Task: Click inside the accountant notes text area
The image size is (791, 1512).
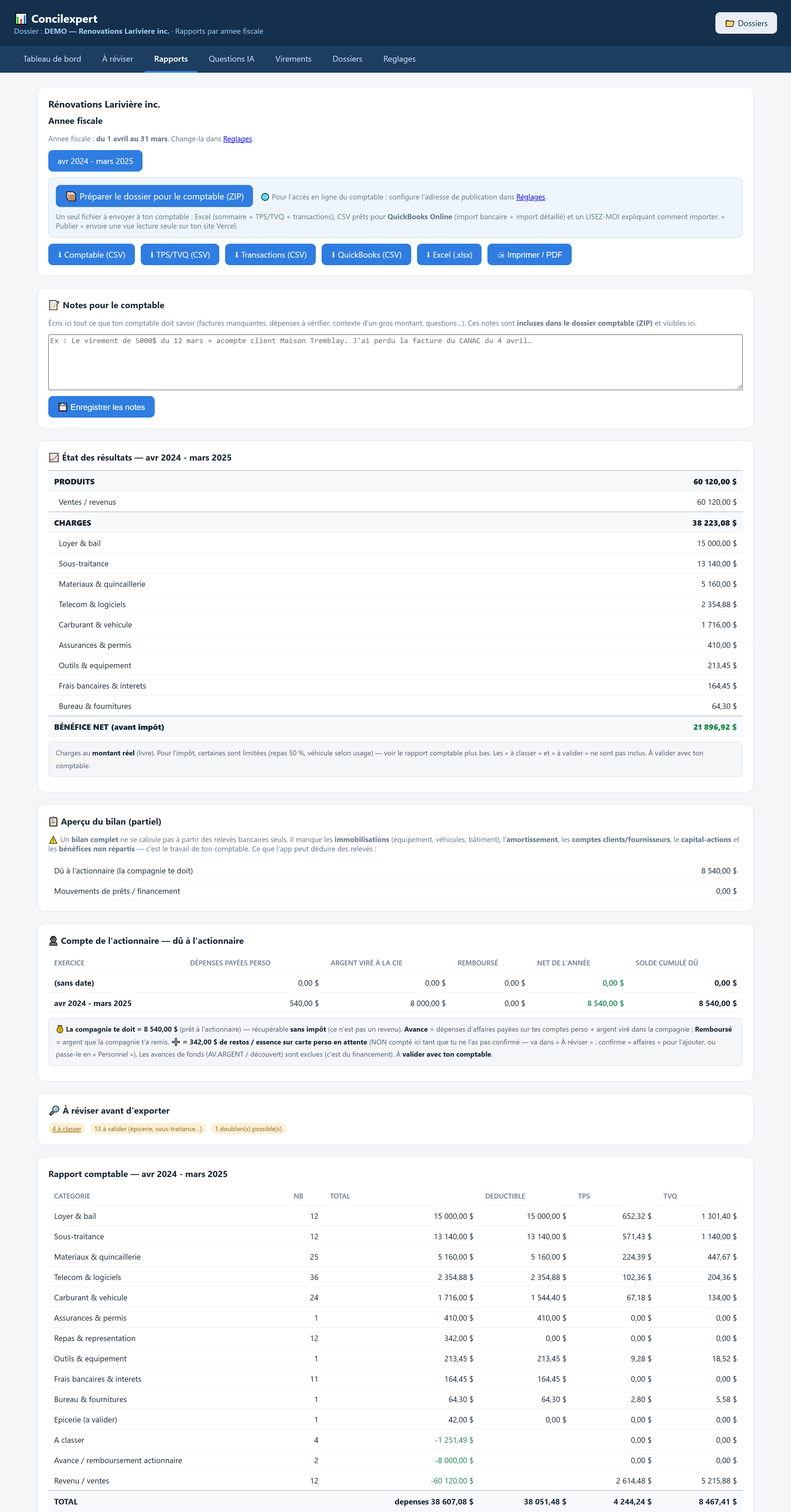Action: pyautogui.click(x=395, y=362)
